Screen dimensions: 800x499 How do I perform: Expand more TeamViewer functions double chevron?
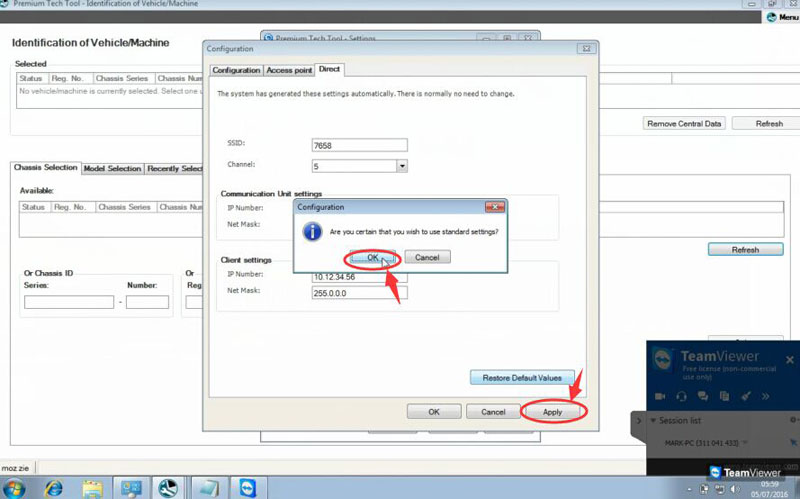[765, 396]
